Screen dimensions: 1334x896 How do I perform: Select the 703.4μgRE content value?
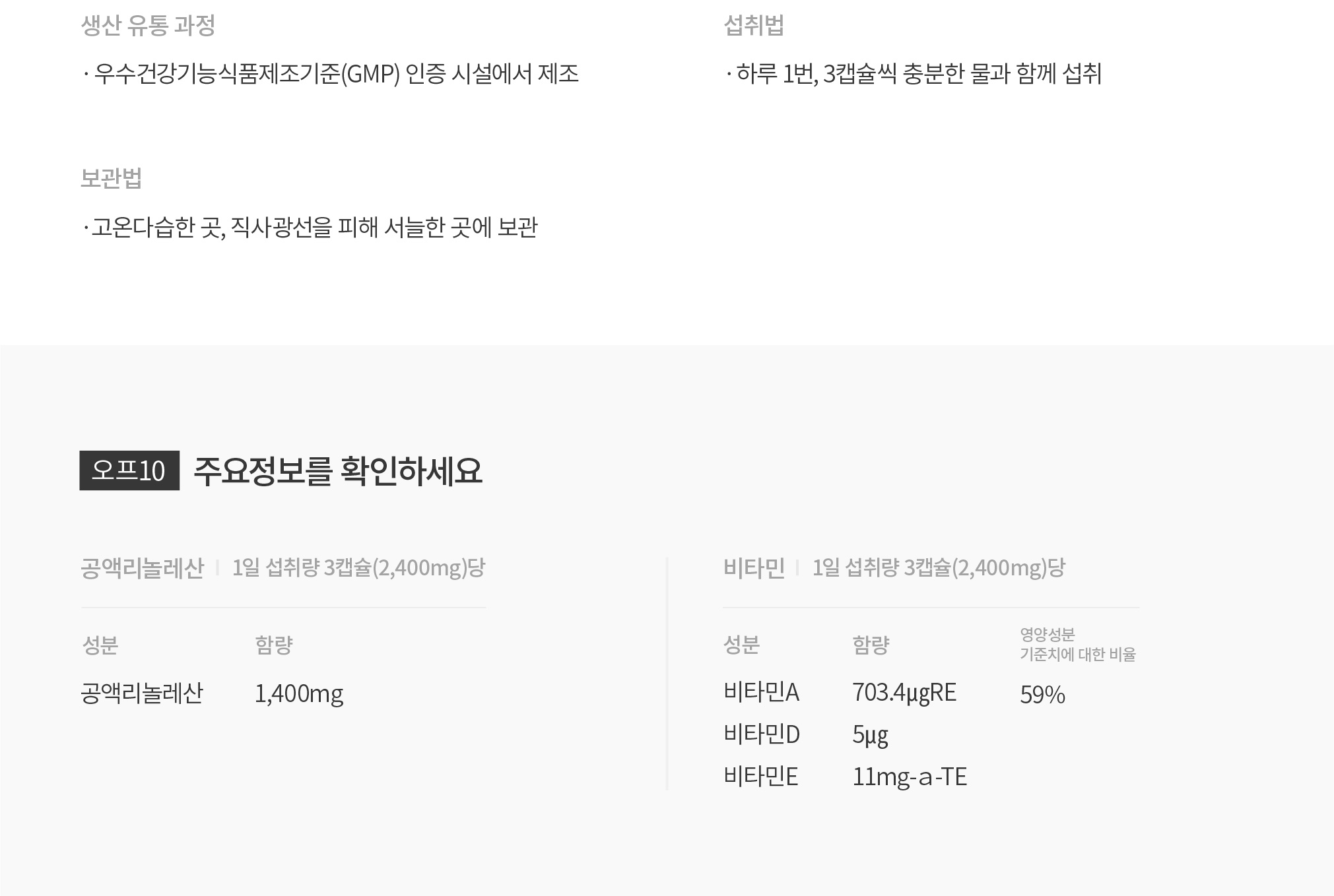click(904, 693)
